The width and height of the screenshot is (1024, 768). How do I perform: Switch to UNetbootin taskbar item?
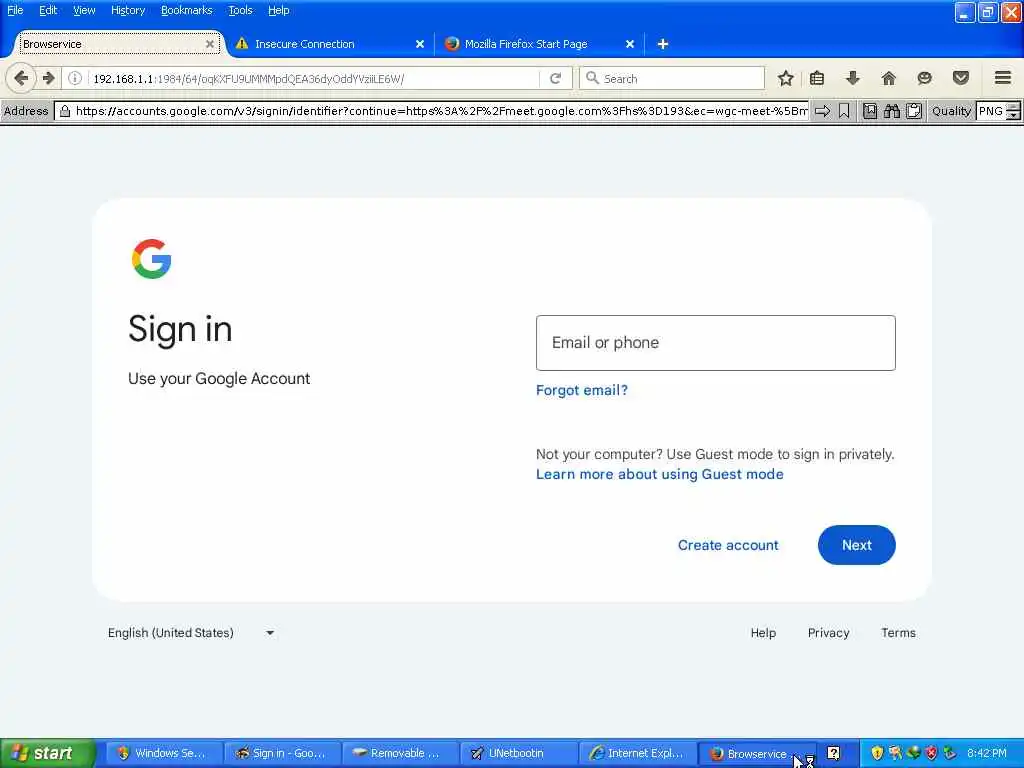click(519, 753)
